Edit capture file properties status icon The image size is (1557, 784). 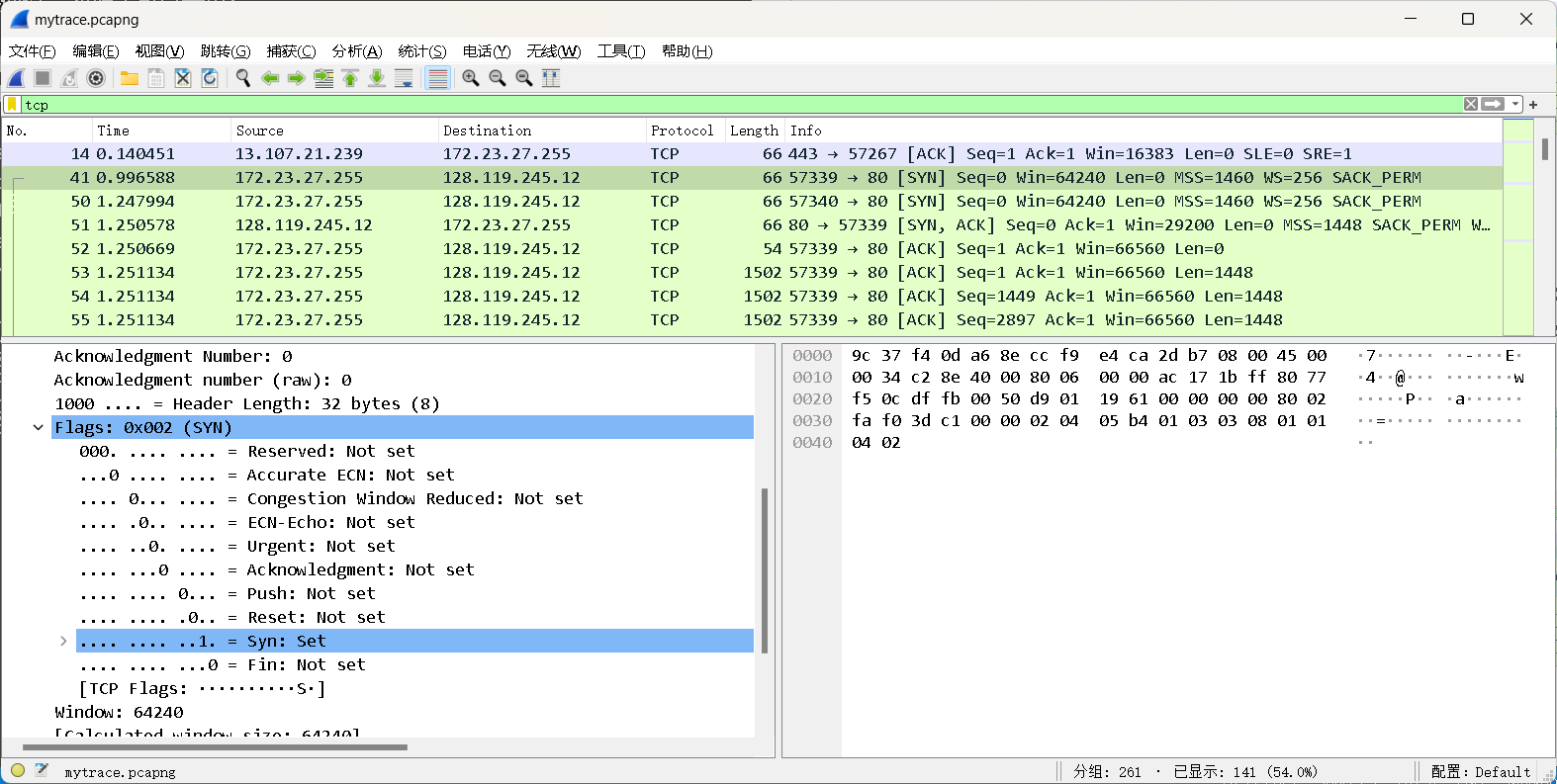pos(42,770)
